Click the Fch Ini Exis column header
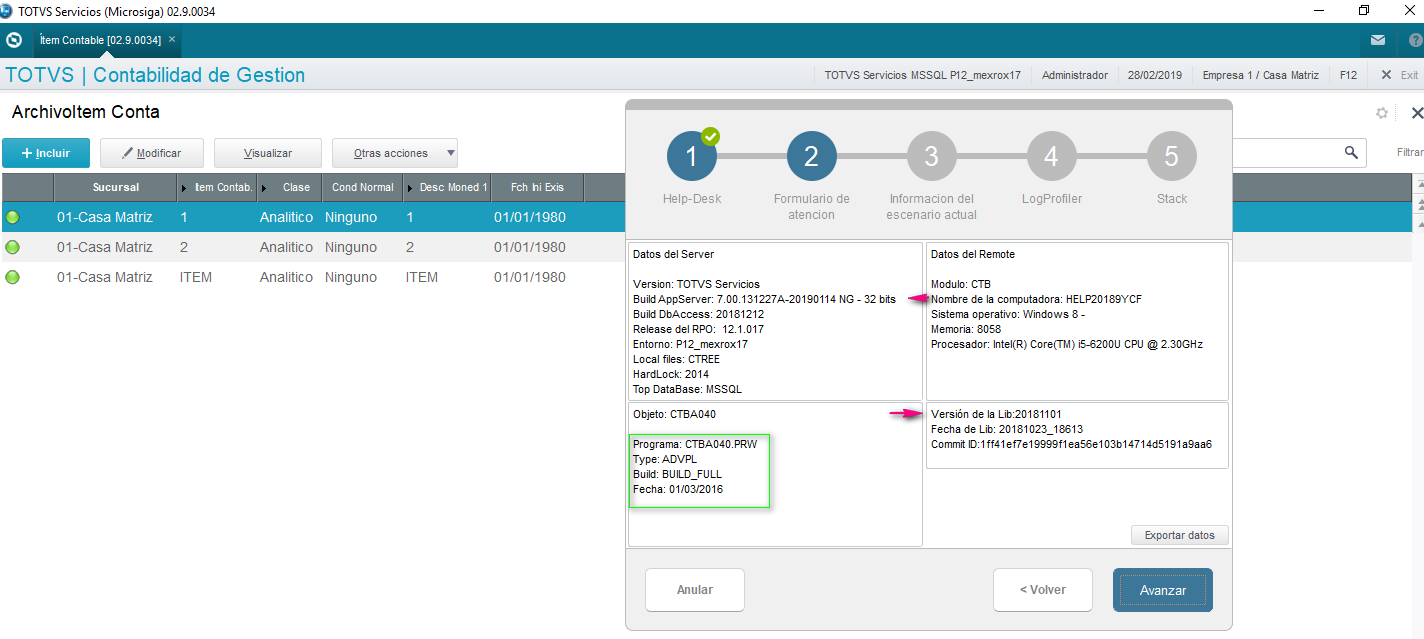 tap(537, 187)
